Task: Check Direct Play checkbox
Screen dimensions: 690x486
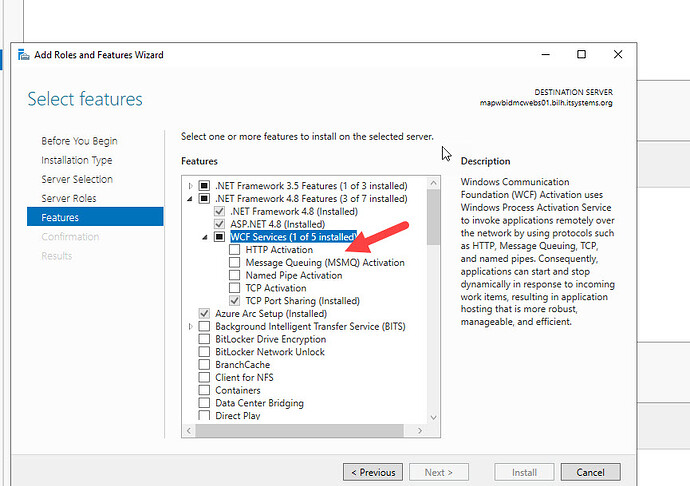Action: [x=204, y=415]
